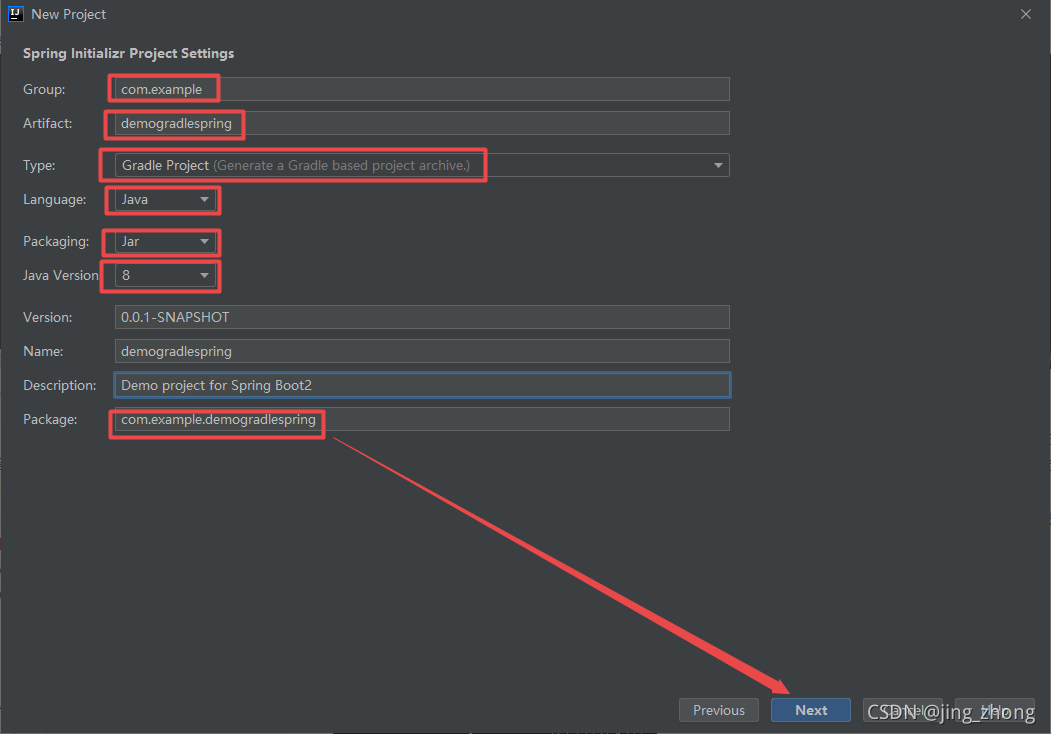
Task: Click the New Project window title
Action: coord(68,14)
